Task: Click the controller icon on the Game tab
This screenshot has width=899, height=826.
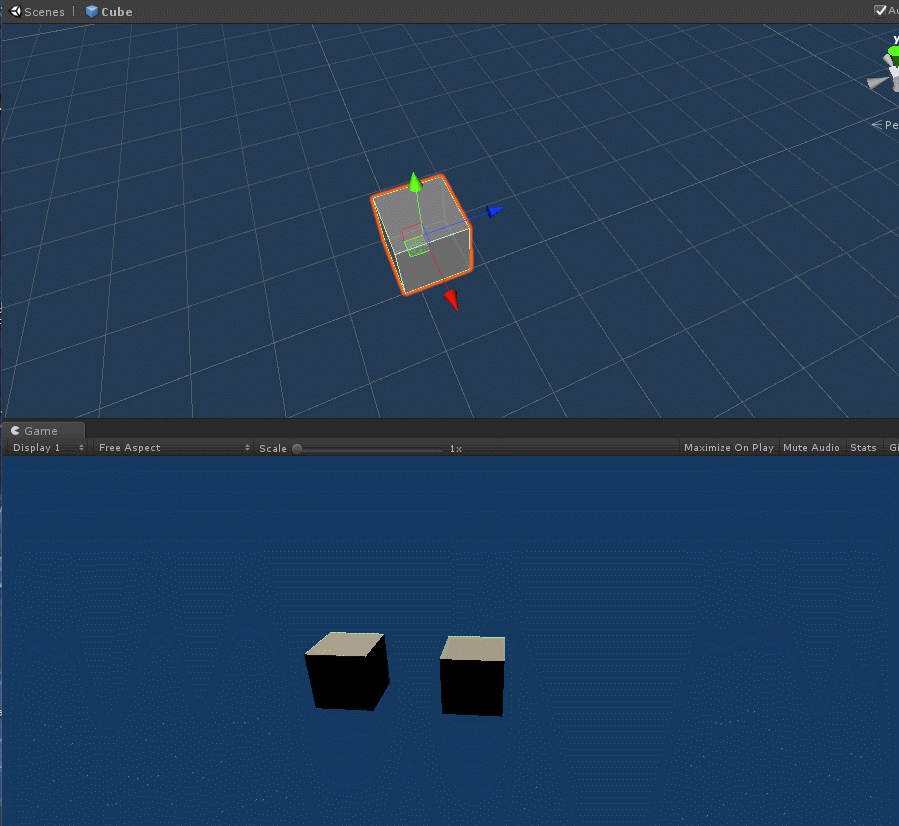Action: point(17,430)
